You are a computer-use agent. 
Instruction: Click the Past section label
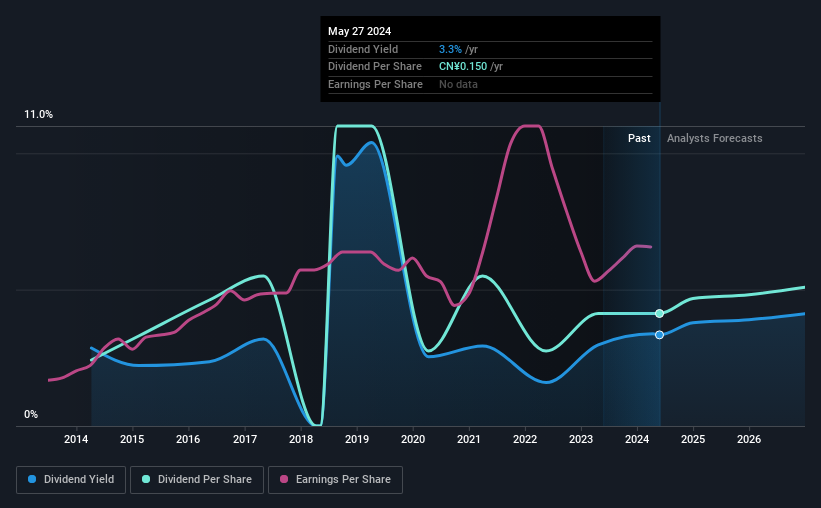639,138
